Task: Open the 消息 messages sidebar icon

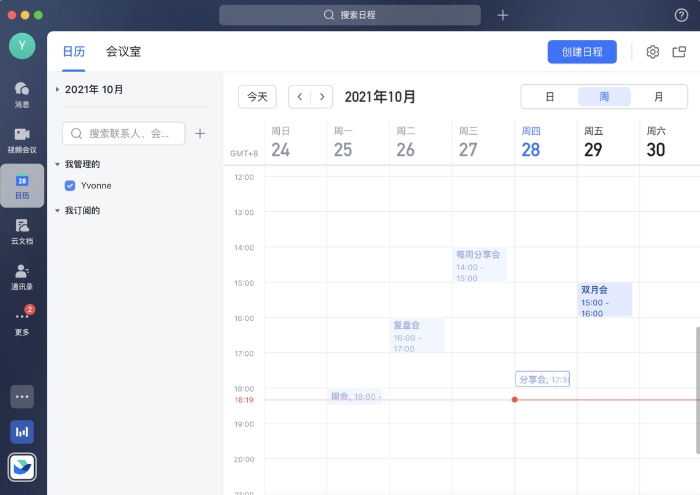Action: 22,95
